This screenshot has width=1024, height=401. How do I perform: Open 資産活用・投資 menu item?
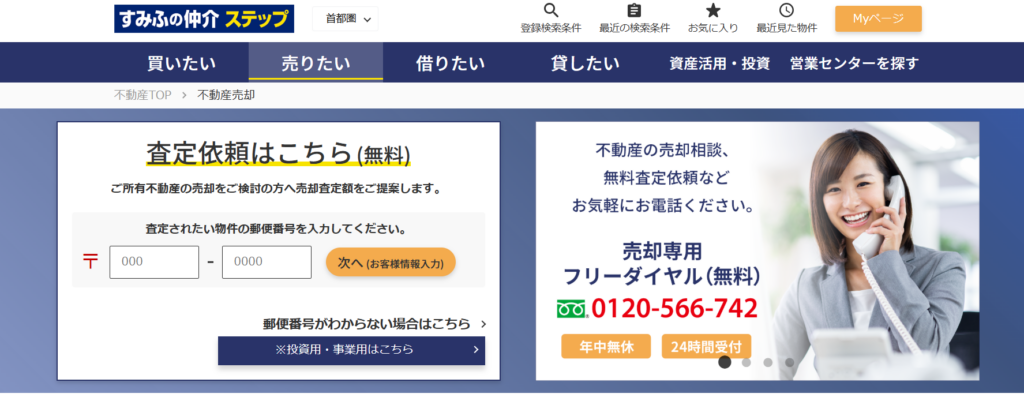(x=720, y=63)
